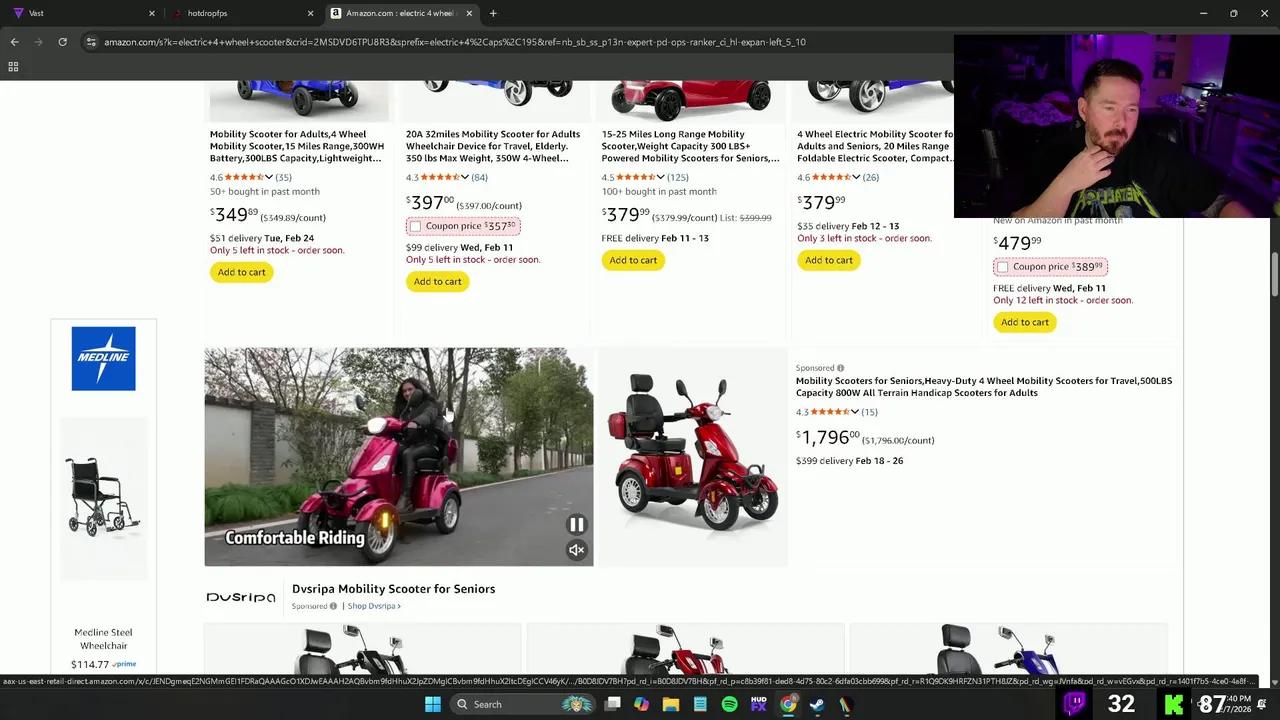Select the Amazon.com electric 4 wheel tab
Viewport: 1280px width, 720px height.
[x=400, y=13]
